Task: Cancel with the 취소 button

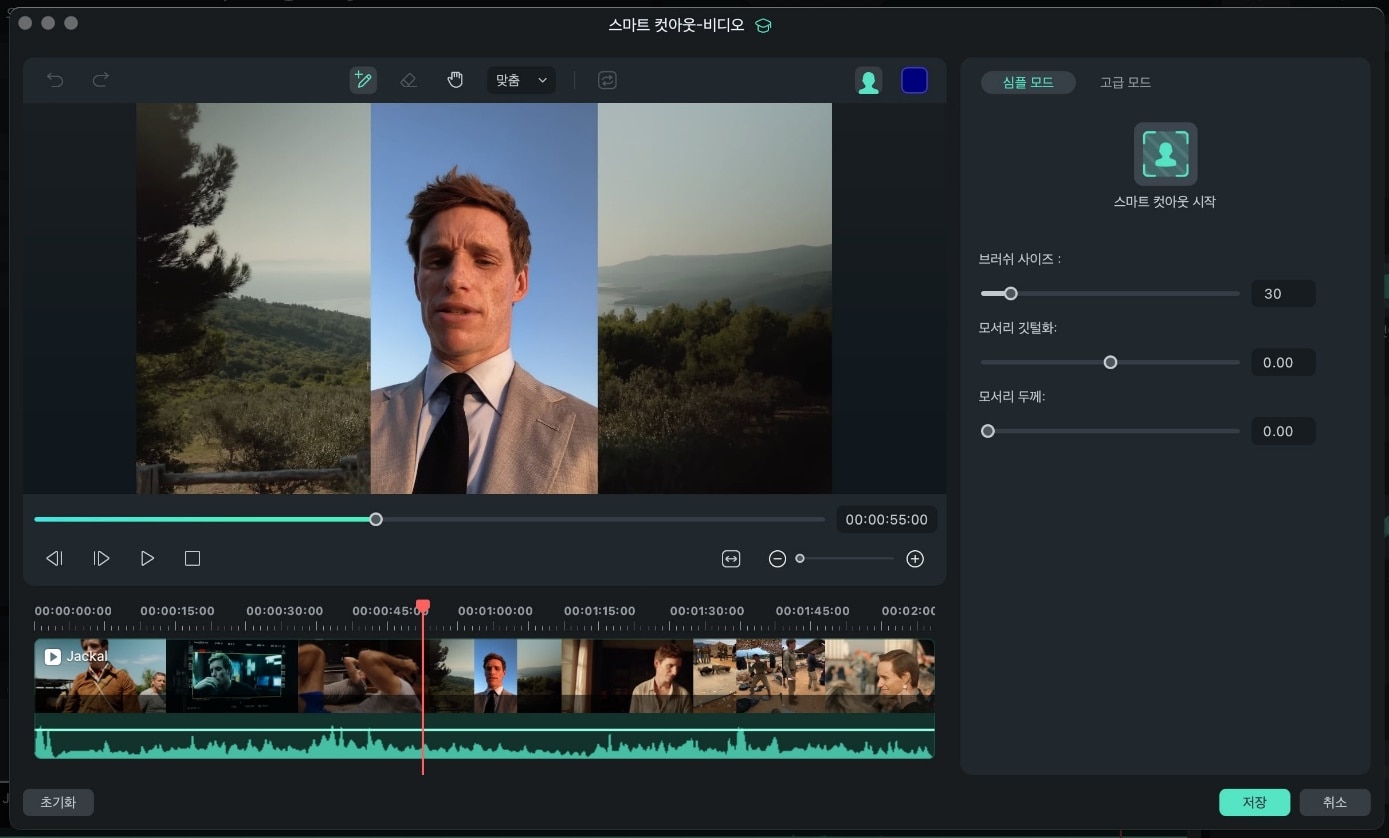Action: tap(1335, 802)
